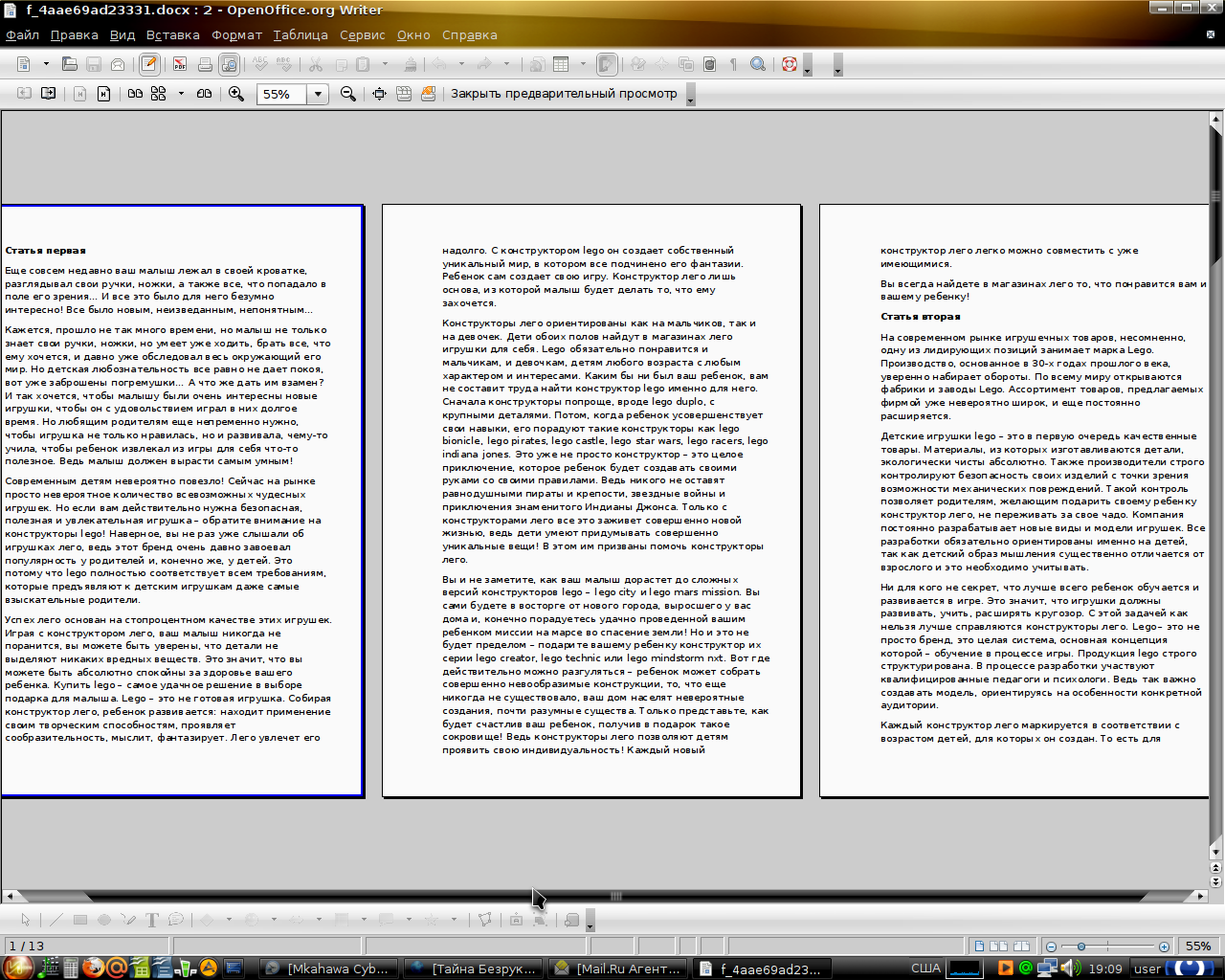Jump to last page of document
Image resolution: width=1225 pixels, height=980 pixels.
(x=103, y=94)
